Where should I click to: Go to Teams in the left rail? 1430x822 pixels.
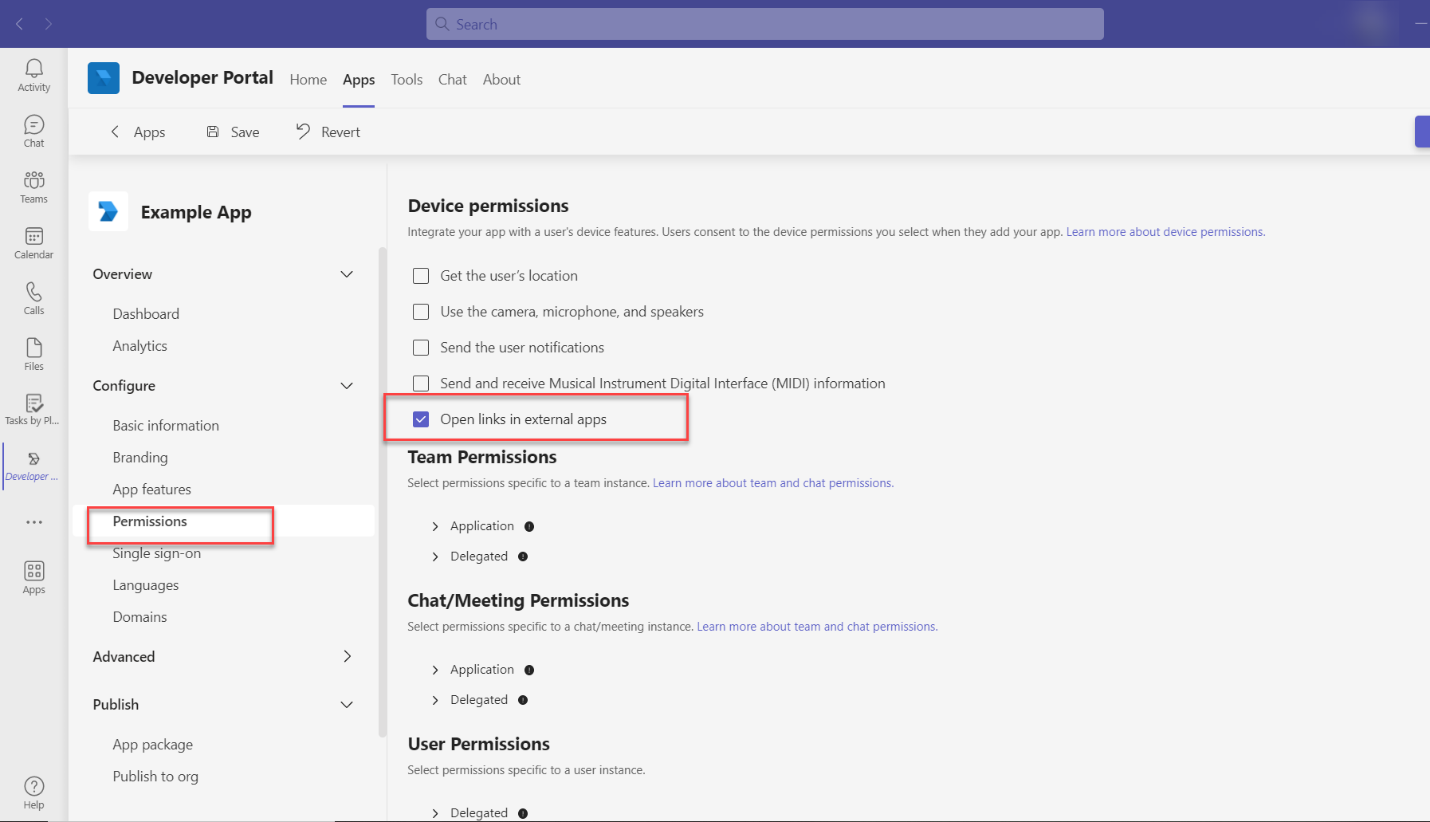34,187
